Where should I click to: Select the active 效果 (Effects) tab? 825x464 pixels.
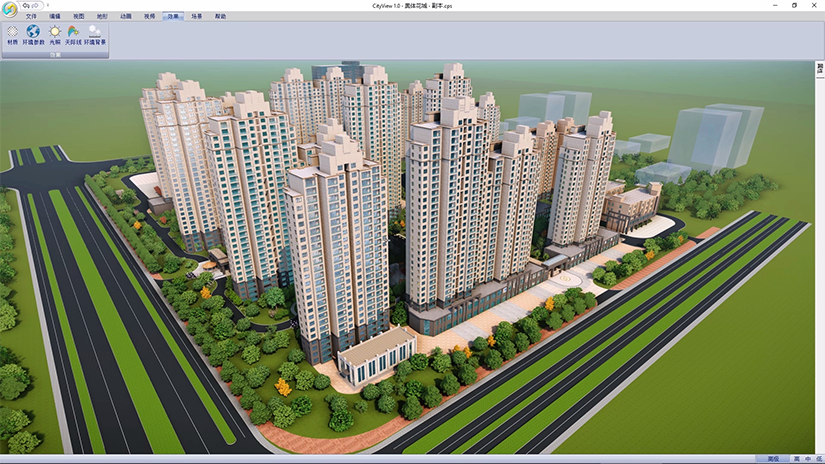click(x=174, y=17)
